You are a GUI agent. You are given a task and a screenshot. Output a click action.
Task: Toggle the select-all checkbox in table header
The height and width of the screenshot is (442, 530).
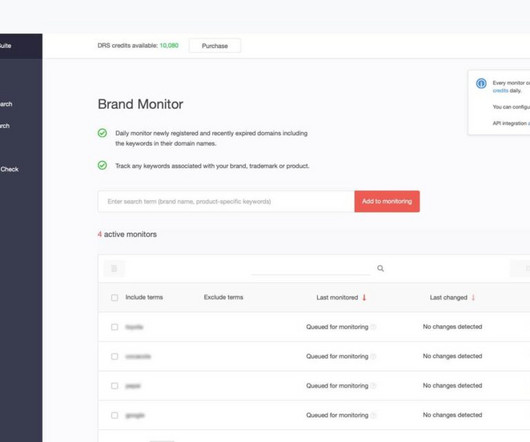(x=115, y=297)
